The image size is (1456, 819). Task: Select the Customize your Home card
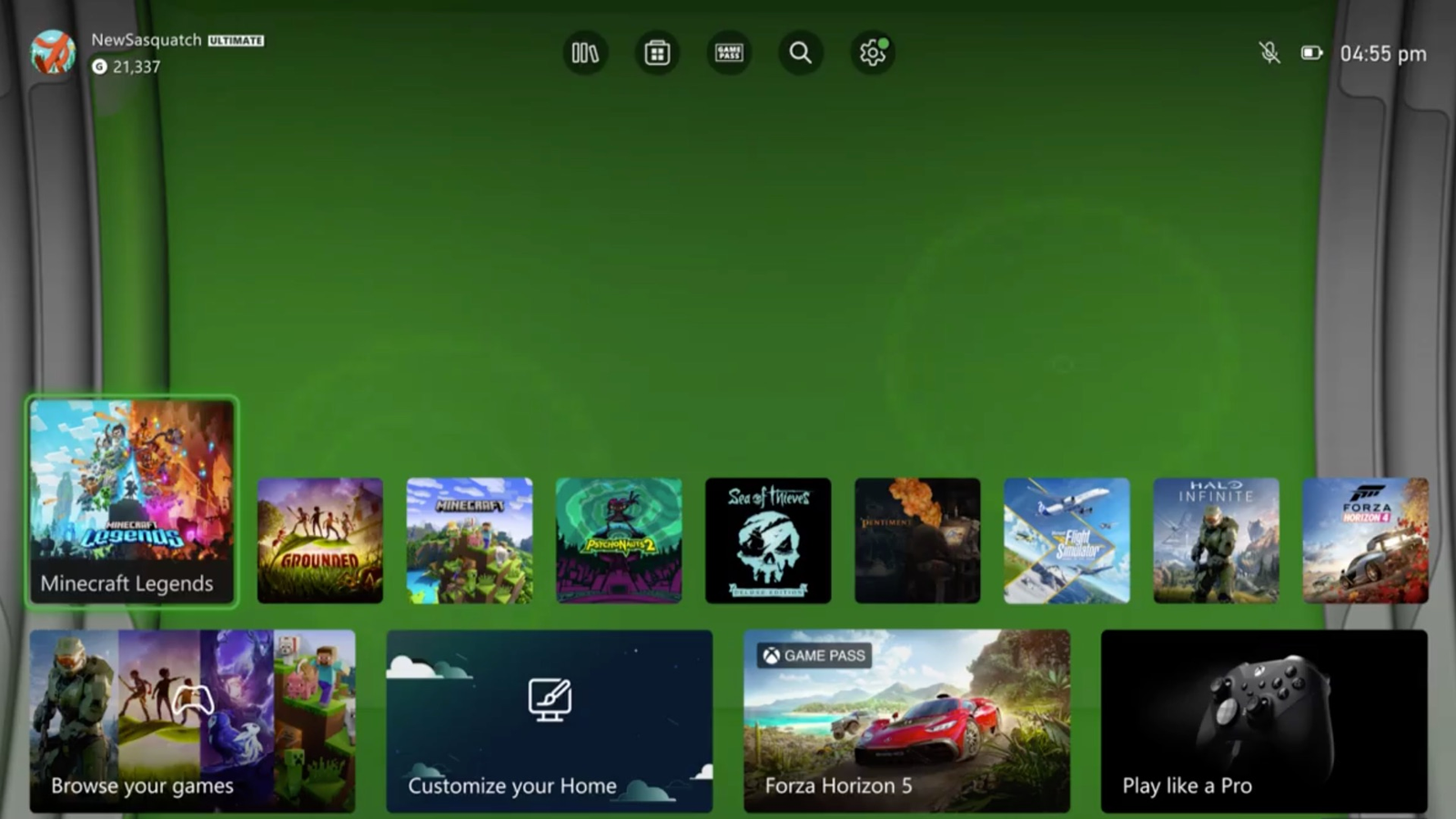(550, 719)
